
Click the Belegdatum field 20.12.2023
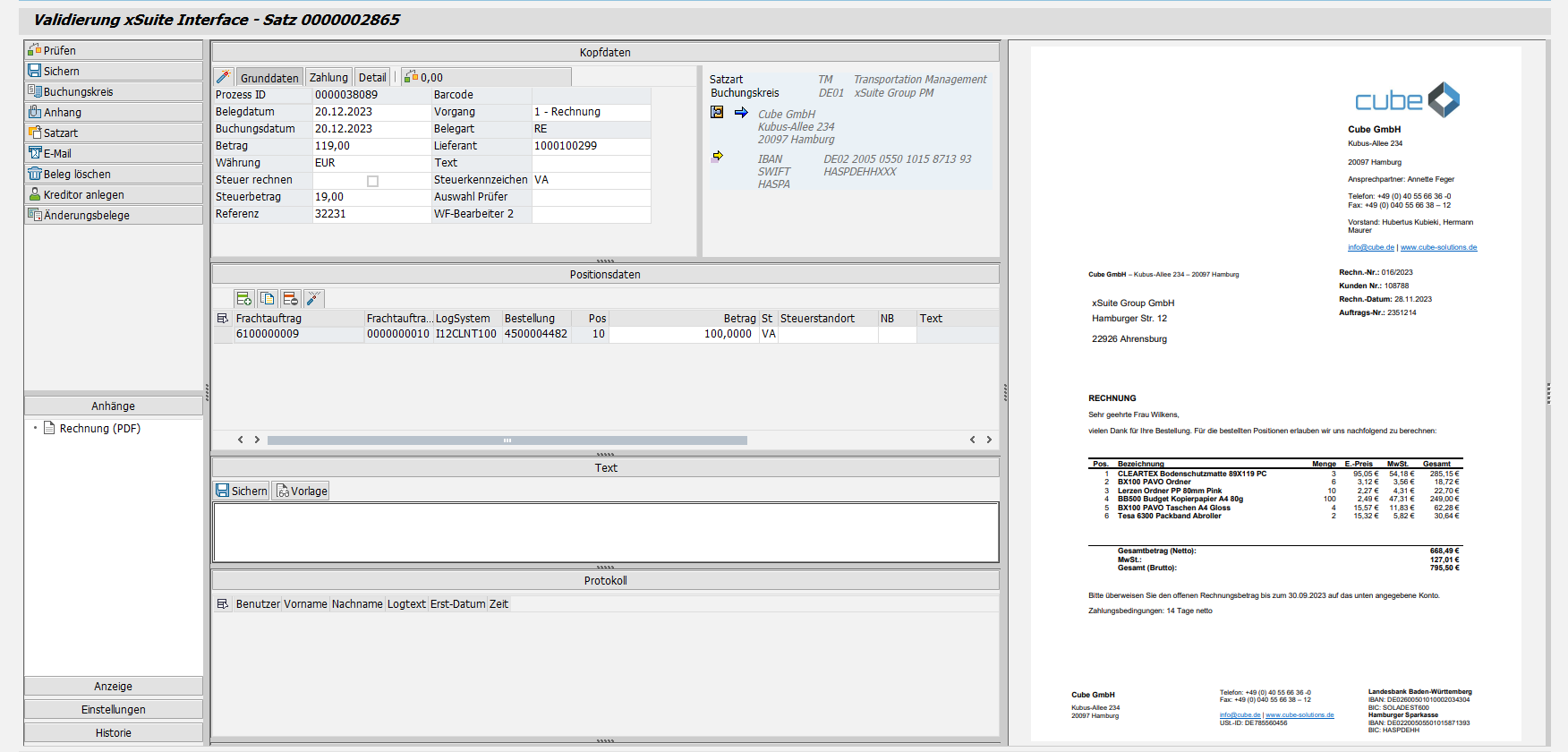(371, 112)
